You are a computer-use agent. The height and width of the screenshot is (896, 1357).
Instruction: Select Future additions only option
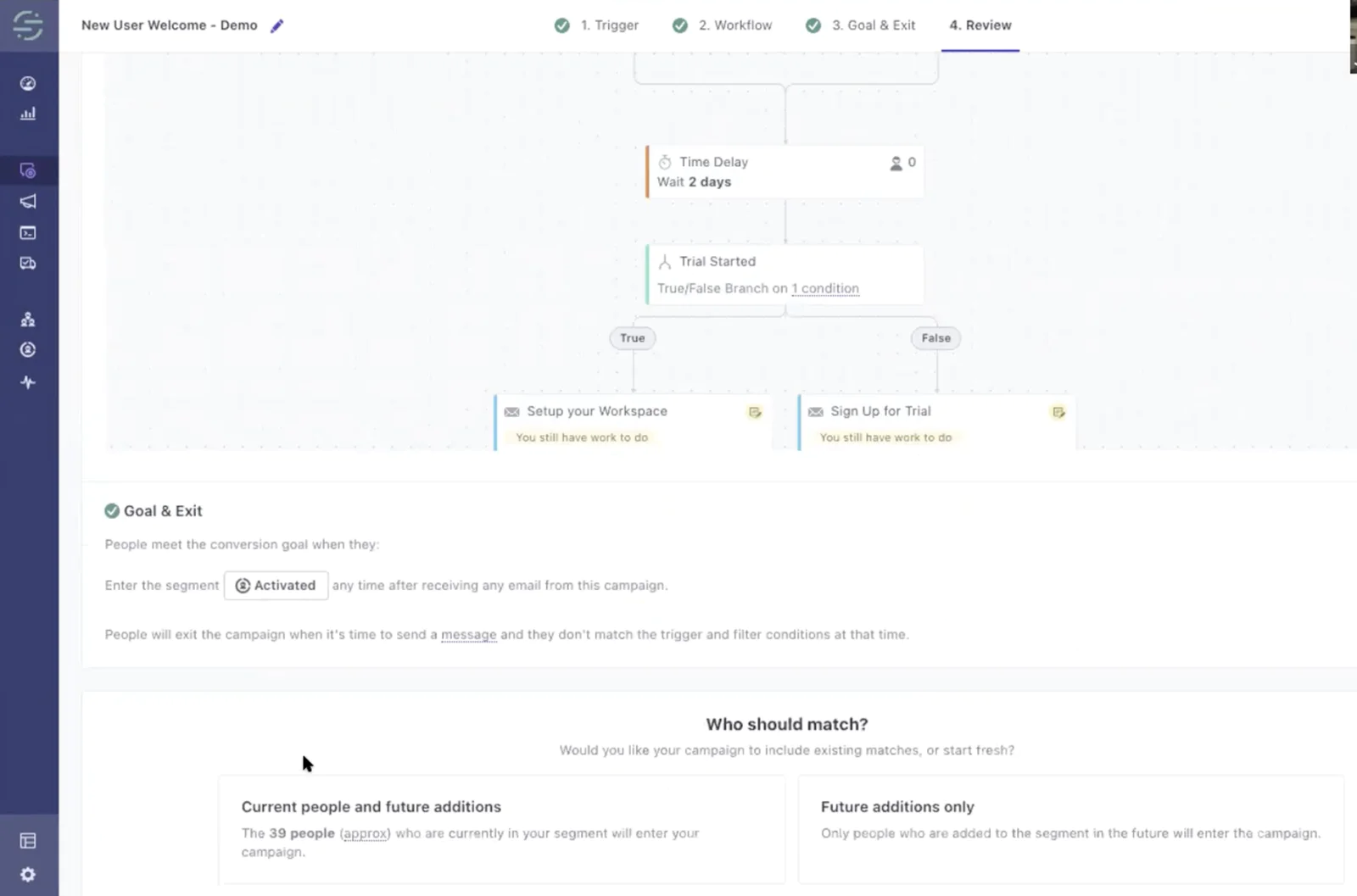point(1070,829)
